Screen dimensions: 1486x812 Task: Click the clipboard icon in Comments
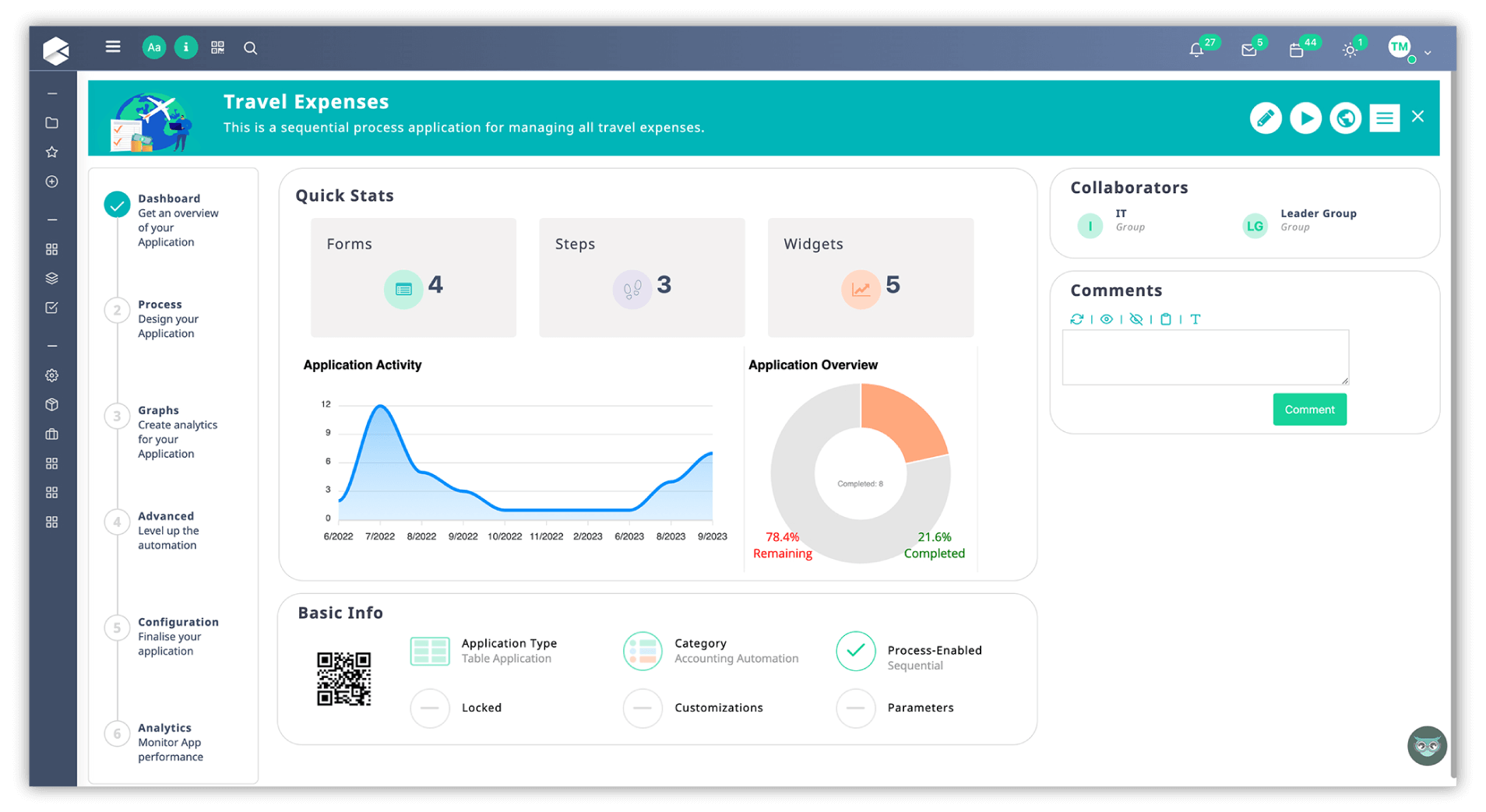[1166, 319]
